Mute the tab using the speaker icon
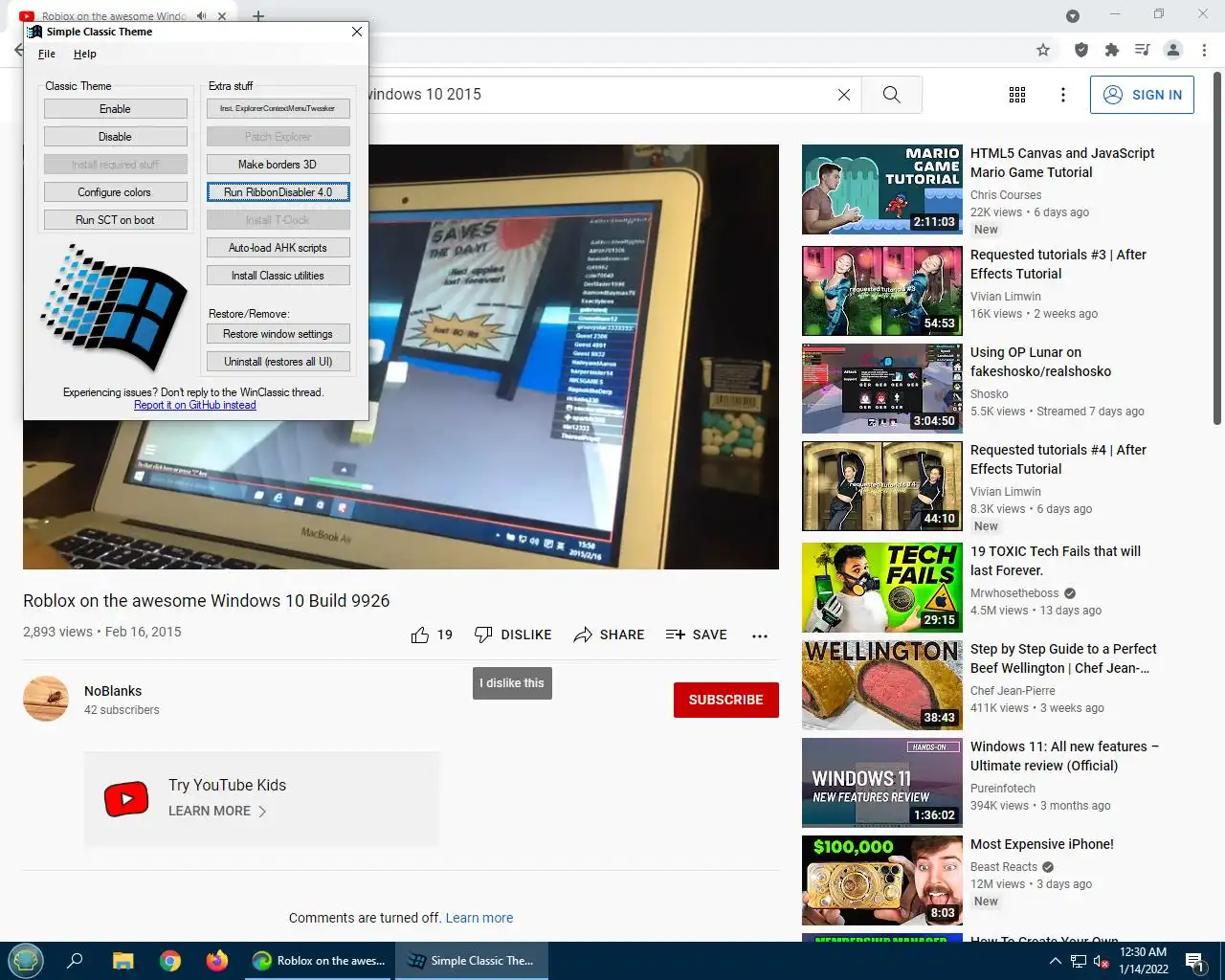This screenshot has height=980, width=1225. coord(202,16)
